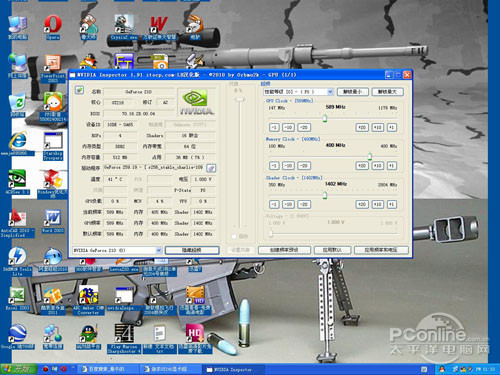Click Shader Clock +20 button
Image resolution: width=500 pixels, height=375 pixels.
362,204
